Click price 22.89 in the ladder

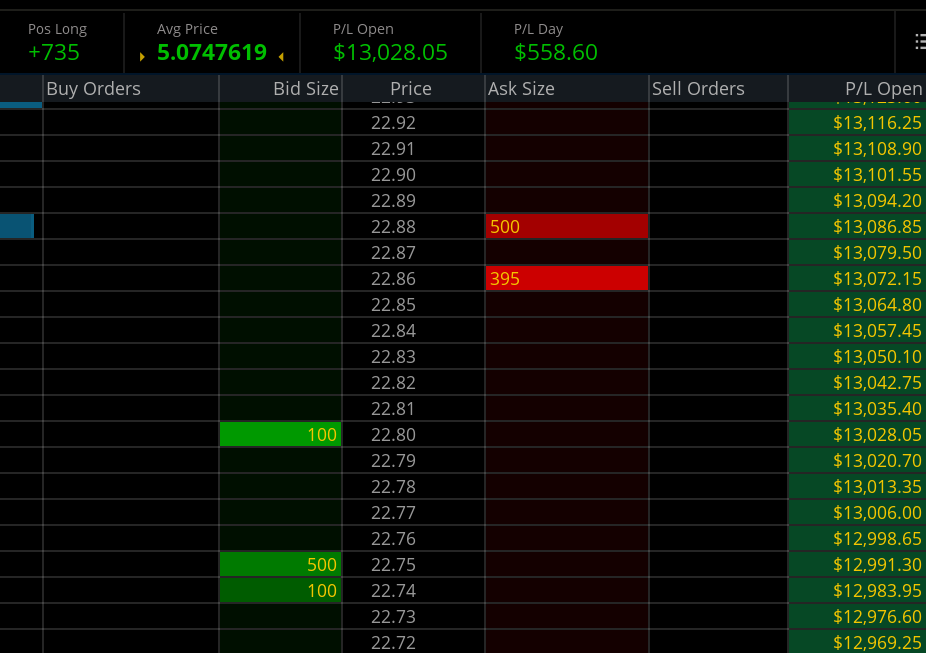(393, 201)
